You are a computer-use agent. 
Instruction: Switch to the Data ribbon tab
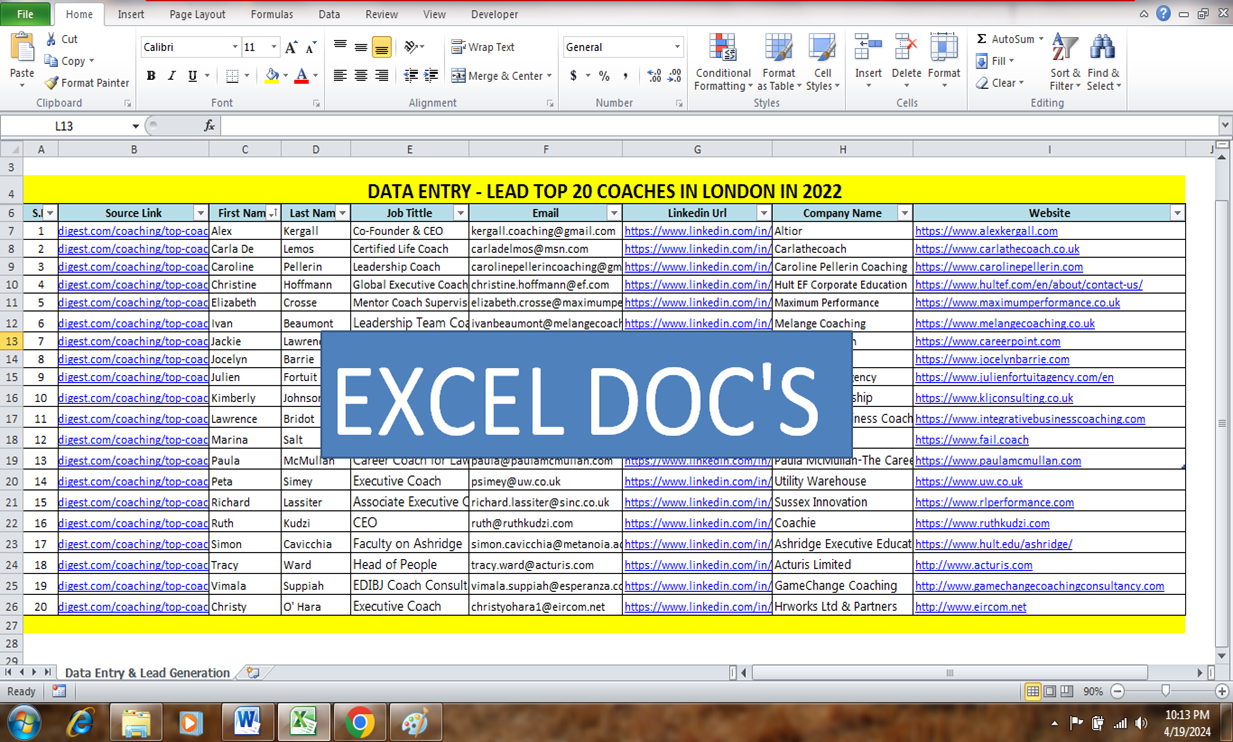pos(329,14)
